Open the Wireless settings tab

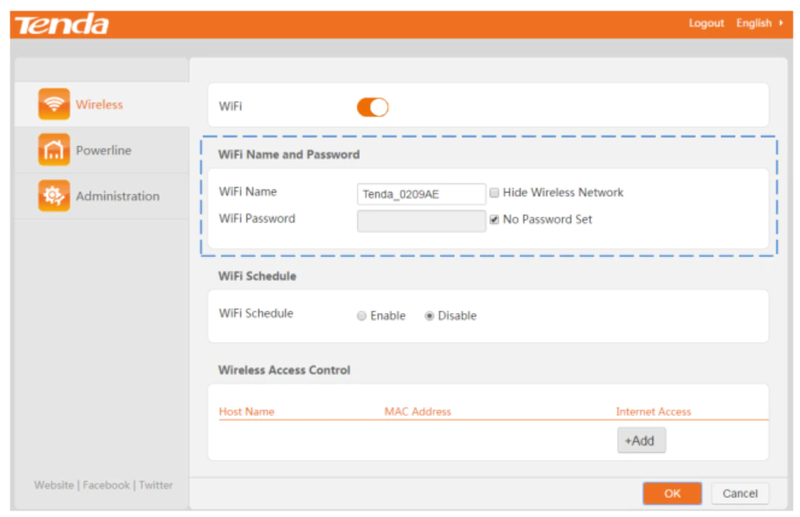[99, 104]
